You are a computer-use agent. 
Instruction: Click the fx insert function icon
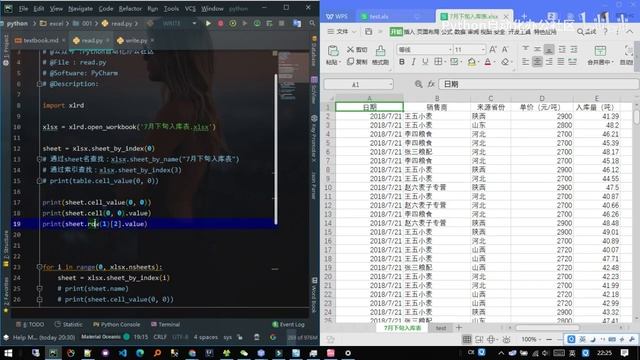click(431, 84)
